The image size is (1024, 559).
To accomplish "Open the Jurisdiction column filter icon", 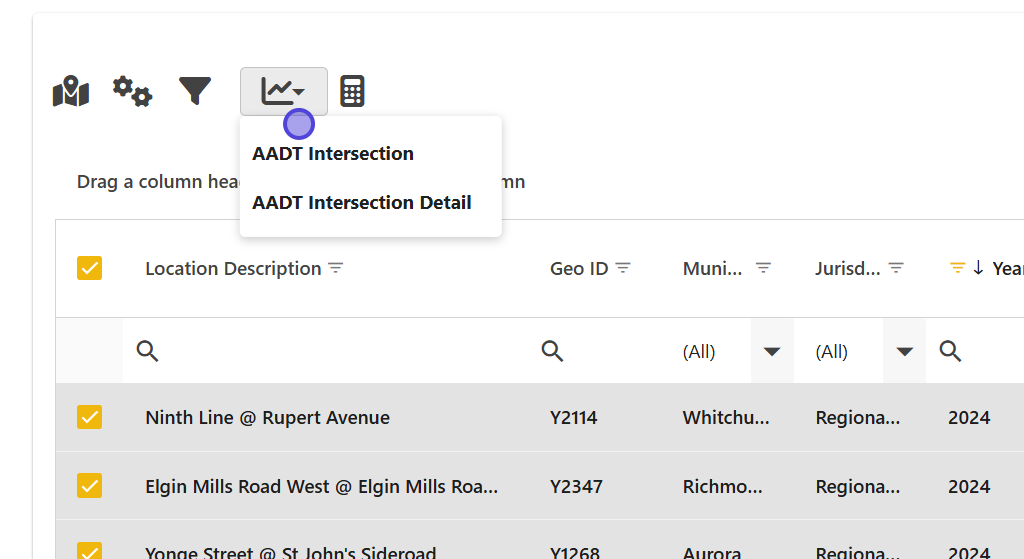I will pyautogui.click(x=896, y=268).
